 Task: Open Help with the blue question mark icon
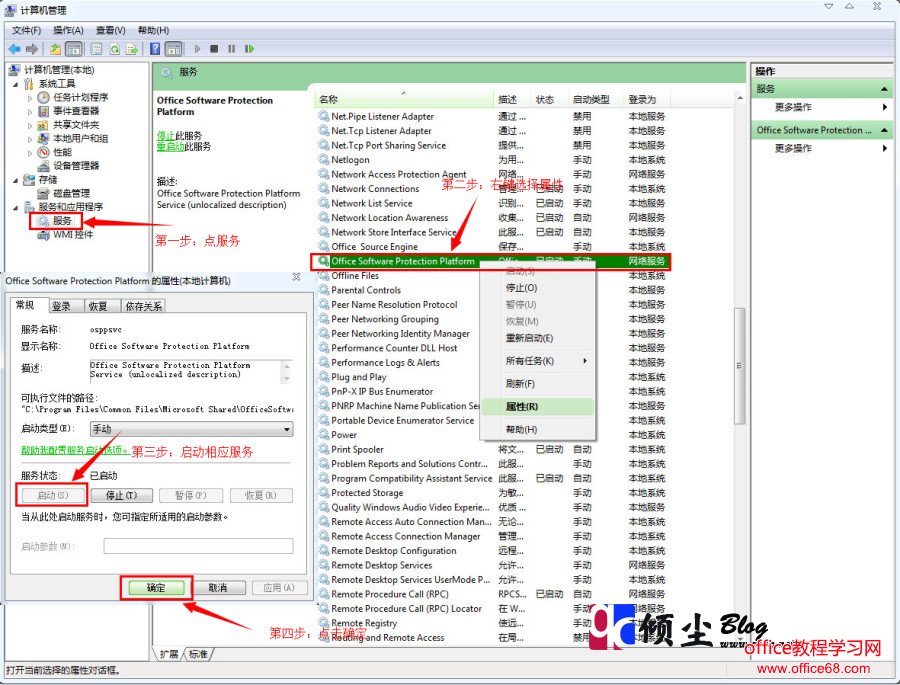point(155,48)
